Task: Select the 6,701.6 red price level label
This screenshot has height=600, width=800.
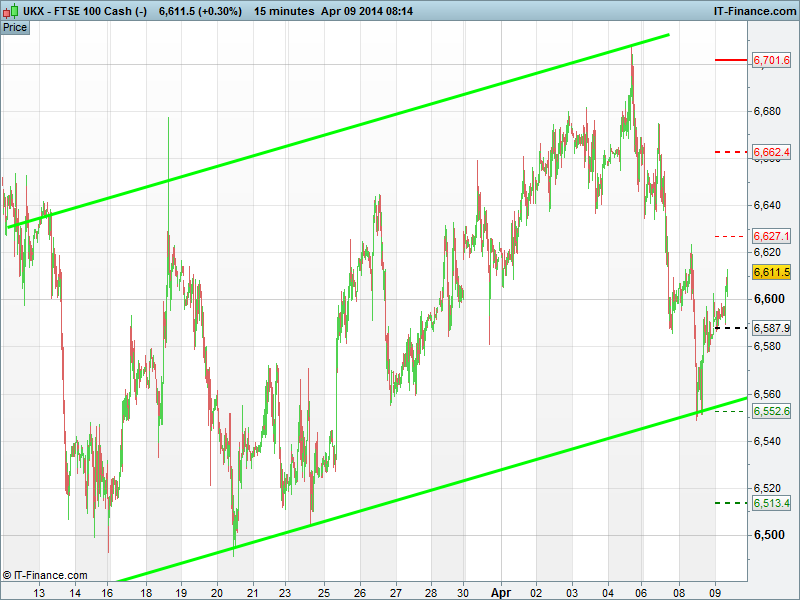Action: click(771, 61)
